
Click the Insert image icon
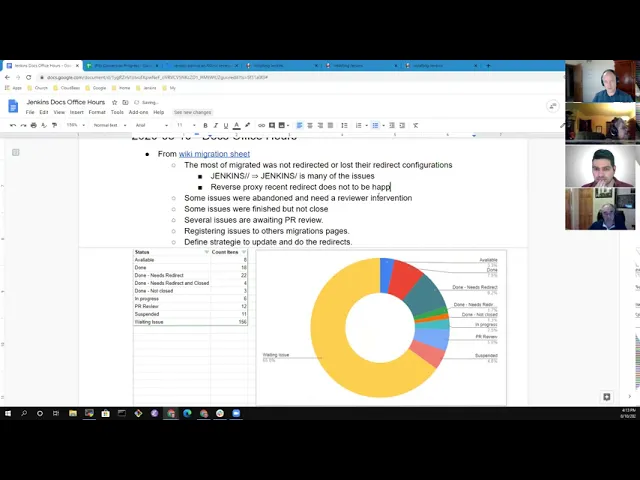(x=282, y=125)
